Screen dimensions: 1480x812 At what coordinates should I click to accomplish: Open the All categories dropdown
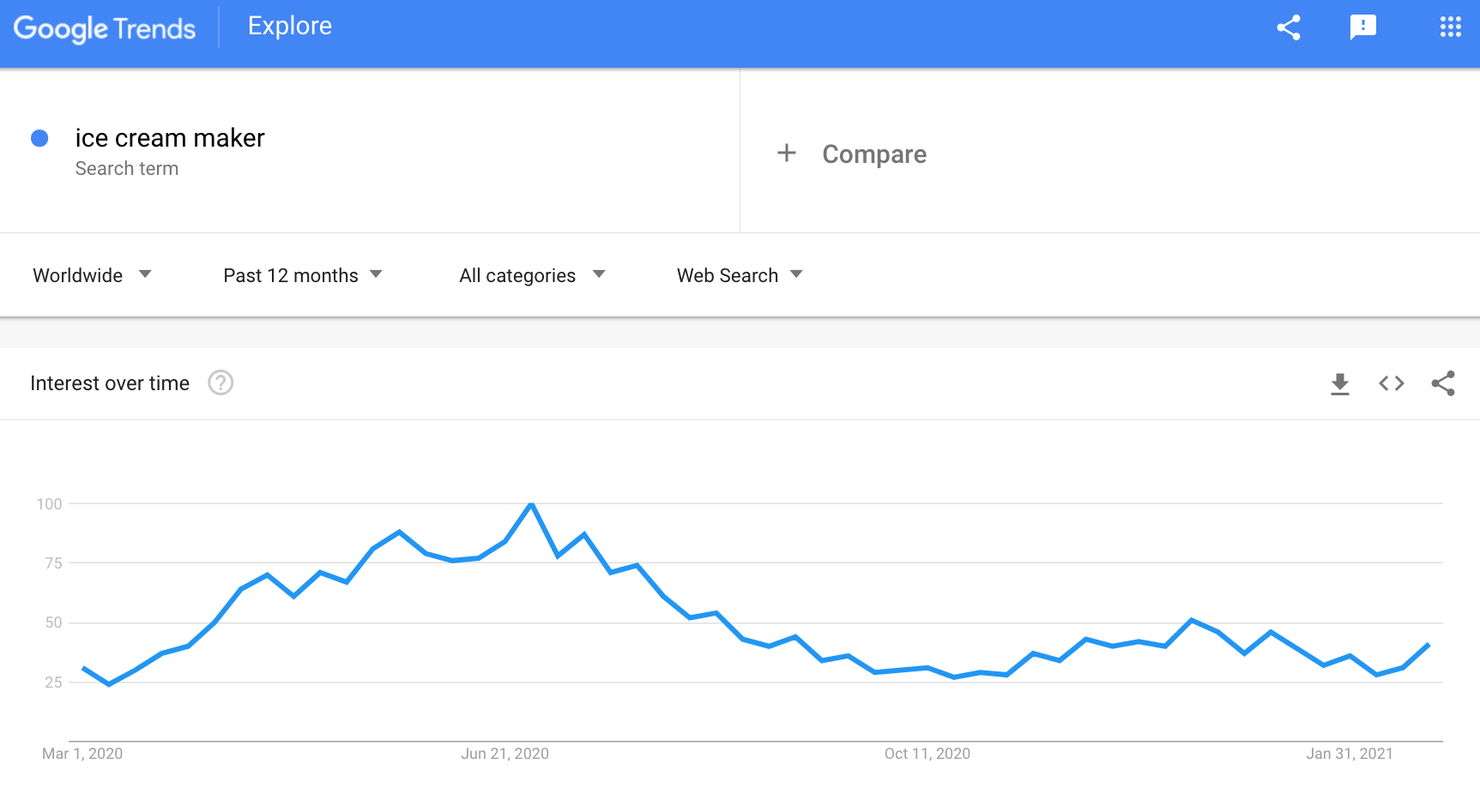coord(532,275)
